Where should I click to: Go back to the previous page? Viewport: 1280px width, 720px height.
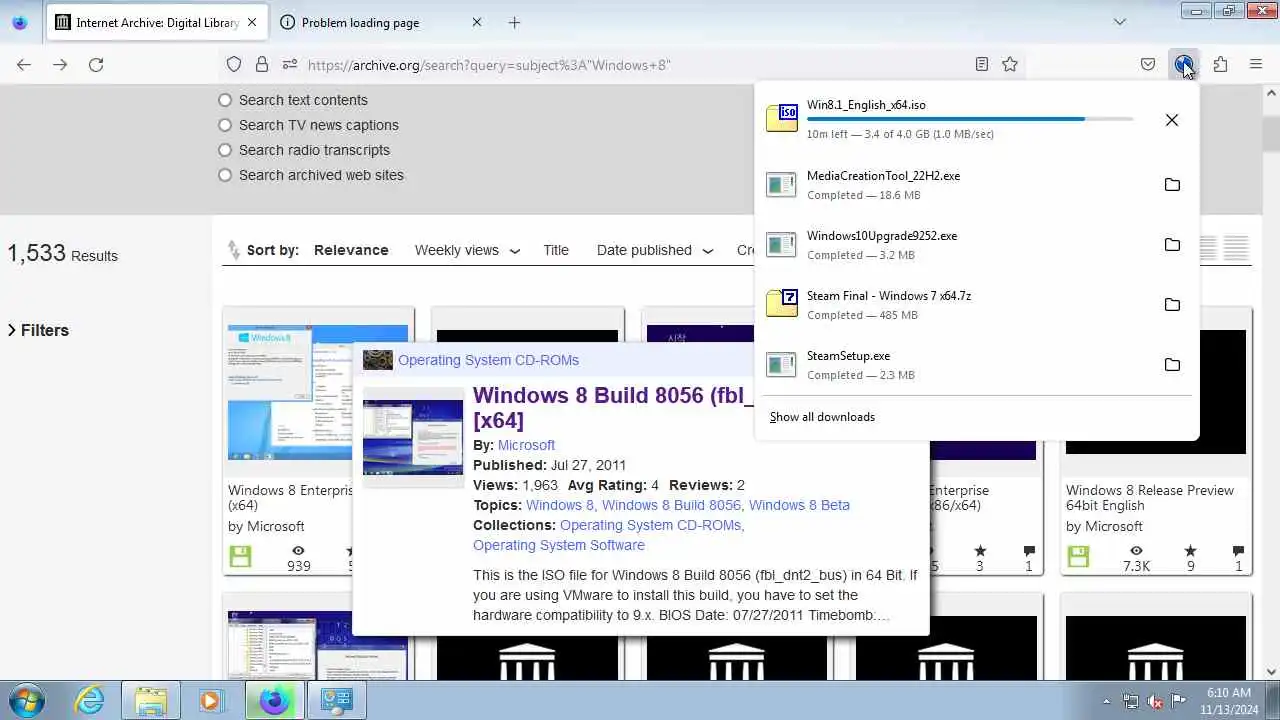24,64
